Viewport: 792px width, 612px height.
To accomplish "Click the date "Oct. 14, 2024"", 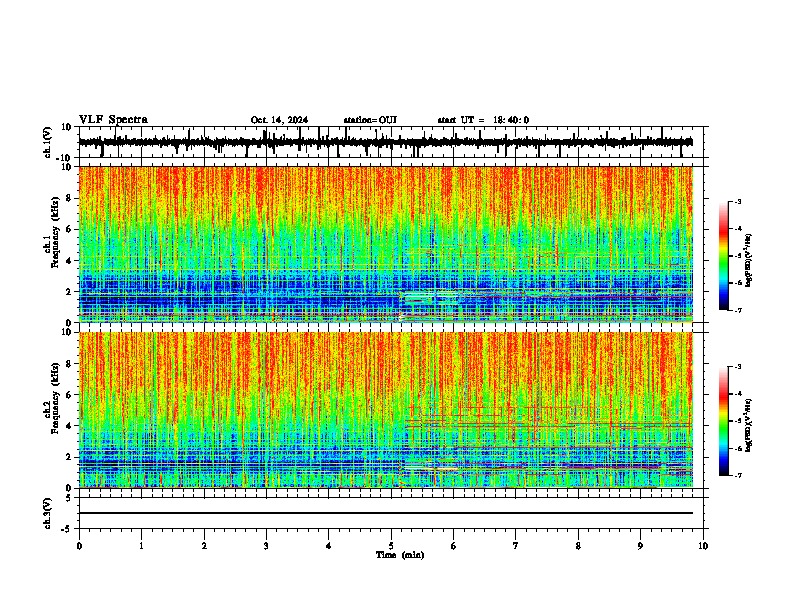I will [x=279, y=120].
